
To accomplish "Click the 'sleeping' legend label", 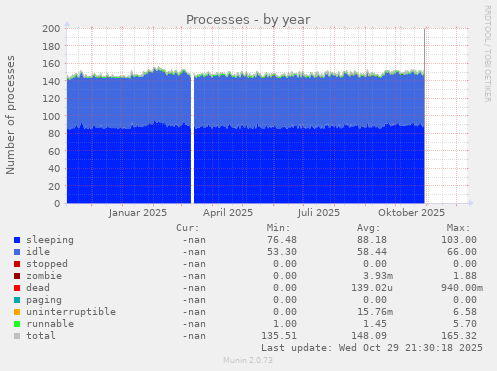I will (50, 240).
